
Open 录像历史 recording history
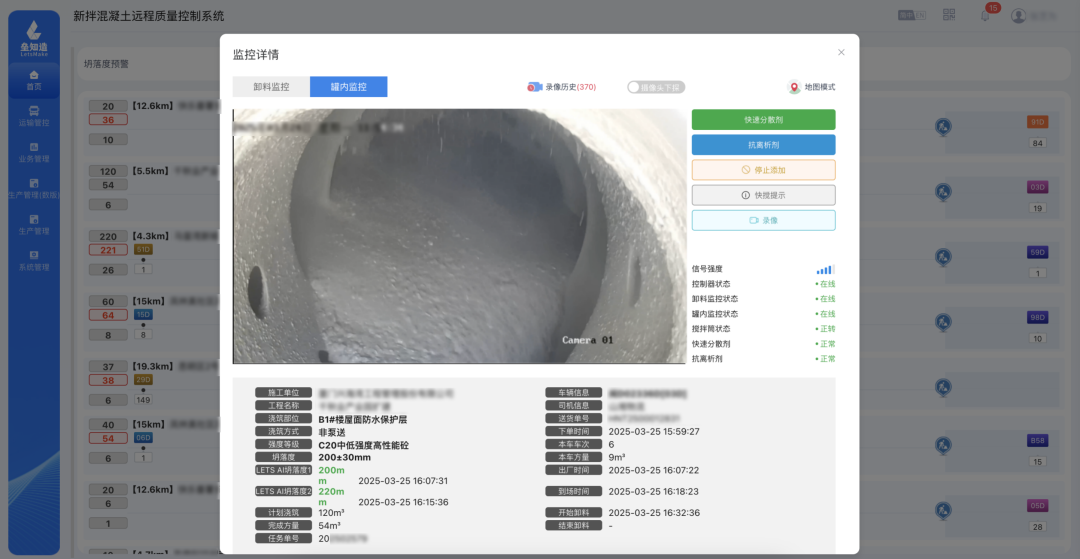coord(561,87)
